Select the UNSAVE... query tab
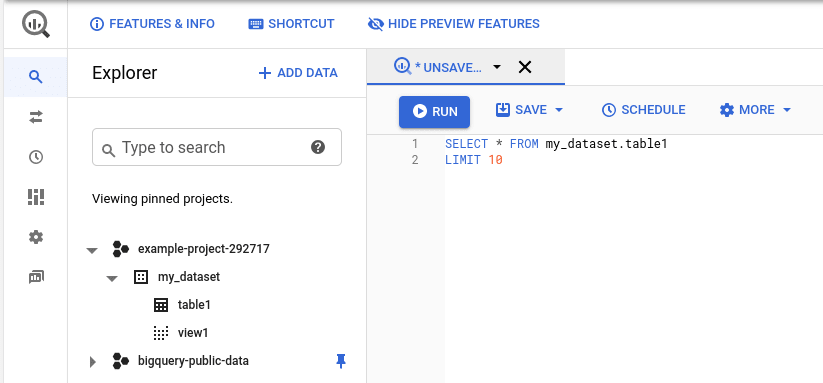This screenshot has width=823, height=383. click(x=448, y=67)
